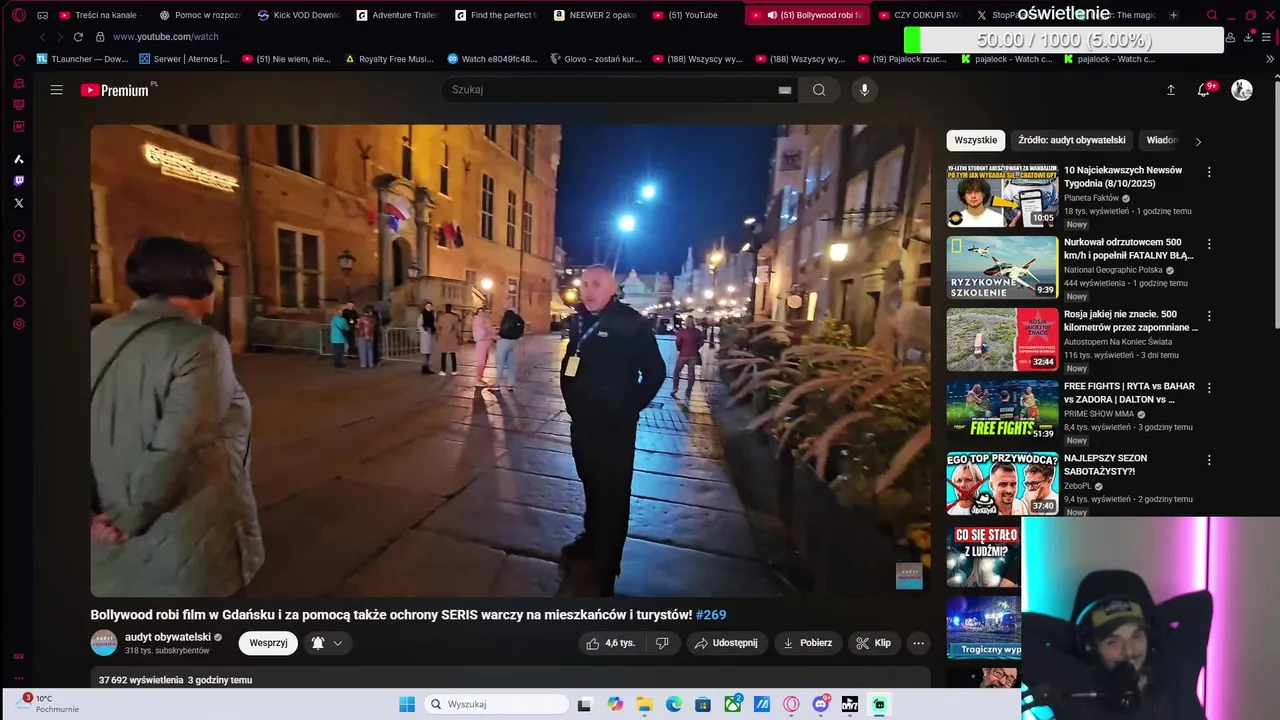
Task: Open YouTube account avatar menu
Action: point(1242,90)
